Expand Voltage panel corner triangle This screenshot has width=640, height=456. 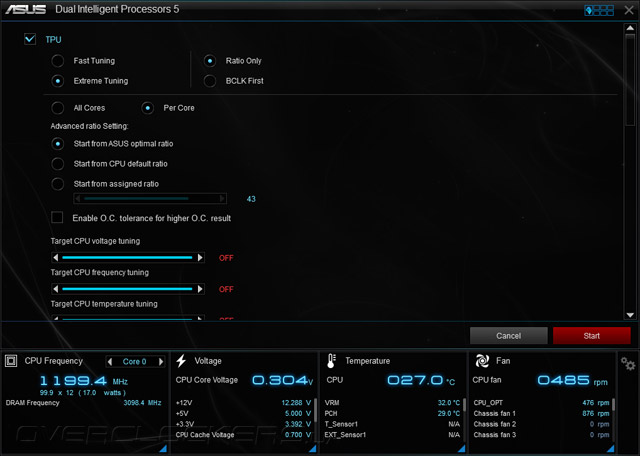point(313,448)
